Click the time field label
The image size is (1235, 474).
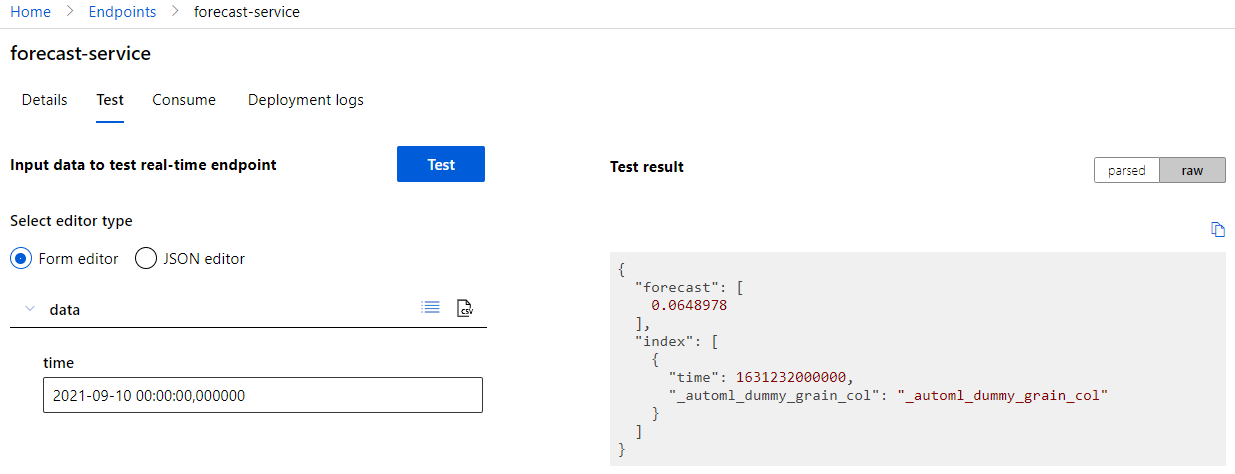59,363
